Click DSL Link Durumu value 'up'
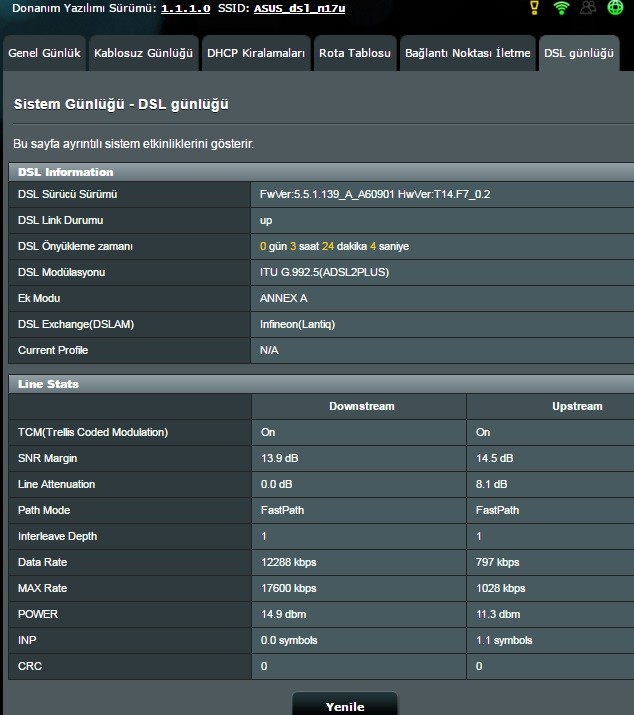634x715 pixels. (266, 220)
